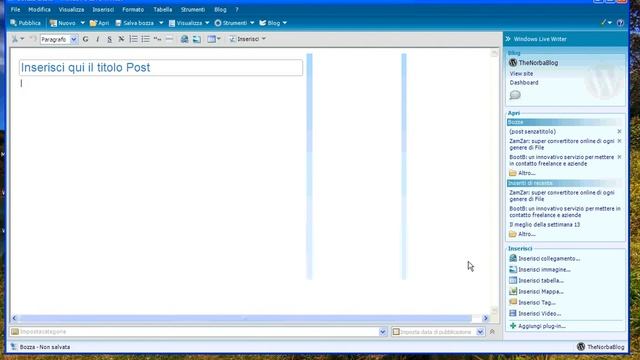Click Salva bozza in the toolbar
Viewport: 640px width, 360px height.
click(x=135, y=23)
